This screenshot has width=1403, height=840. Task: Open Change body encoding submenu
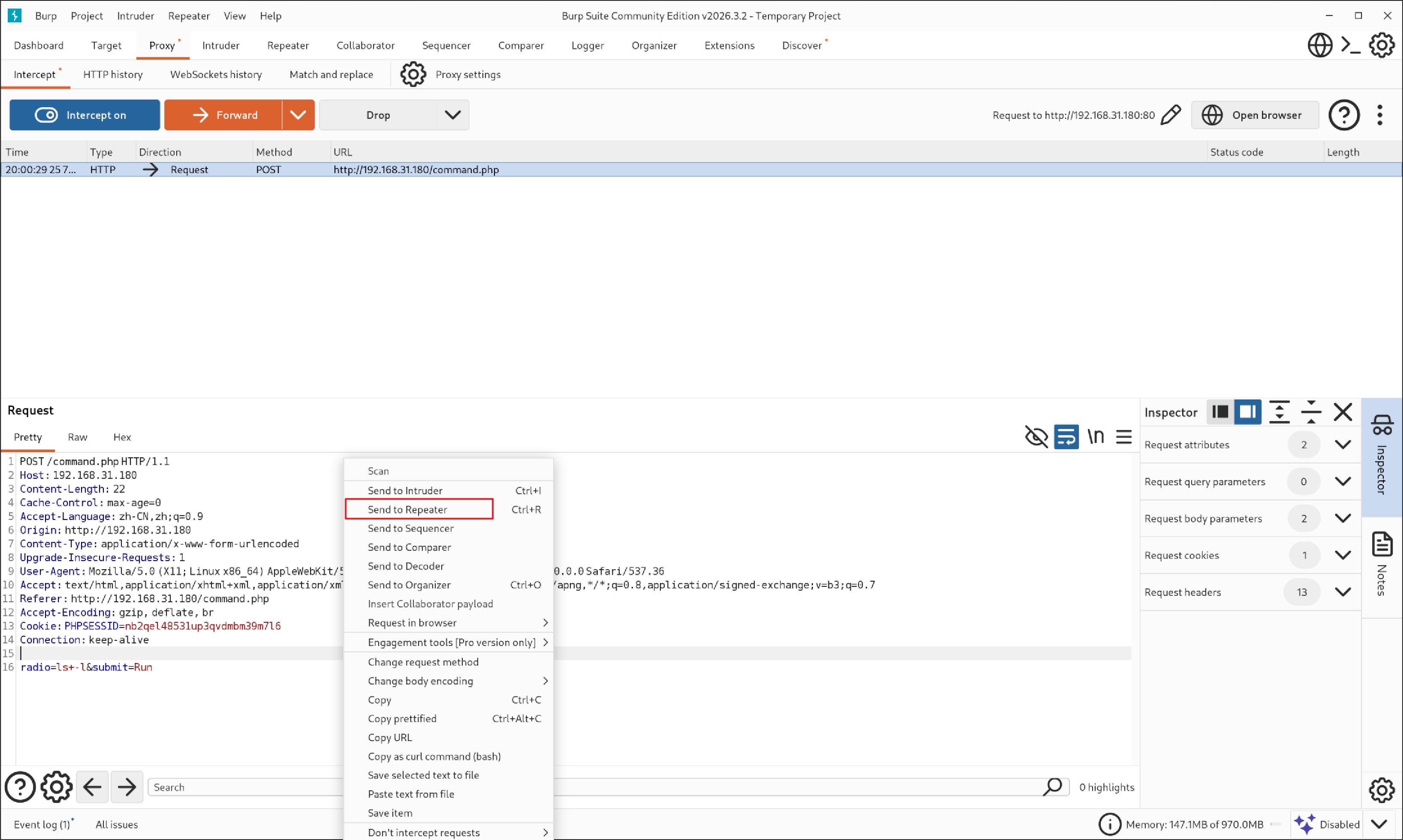pos(449,681)
